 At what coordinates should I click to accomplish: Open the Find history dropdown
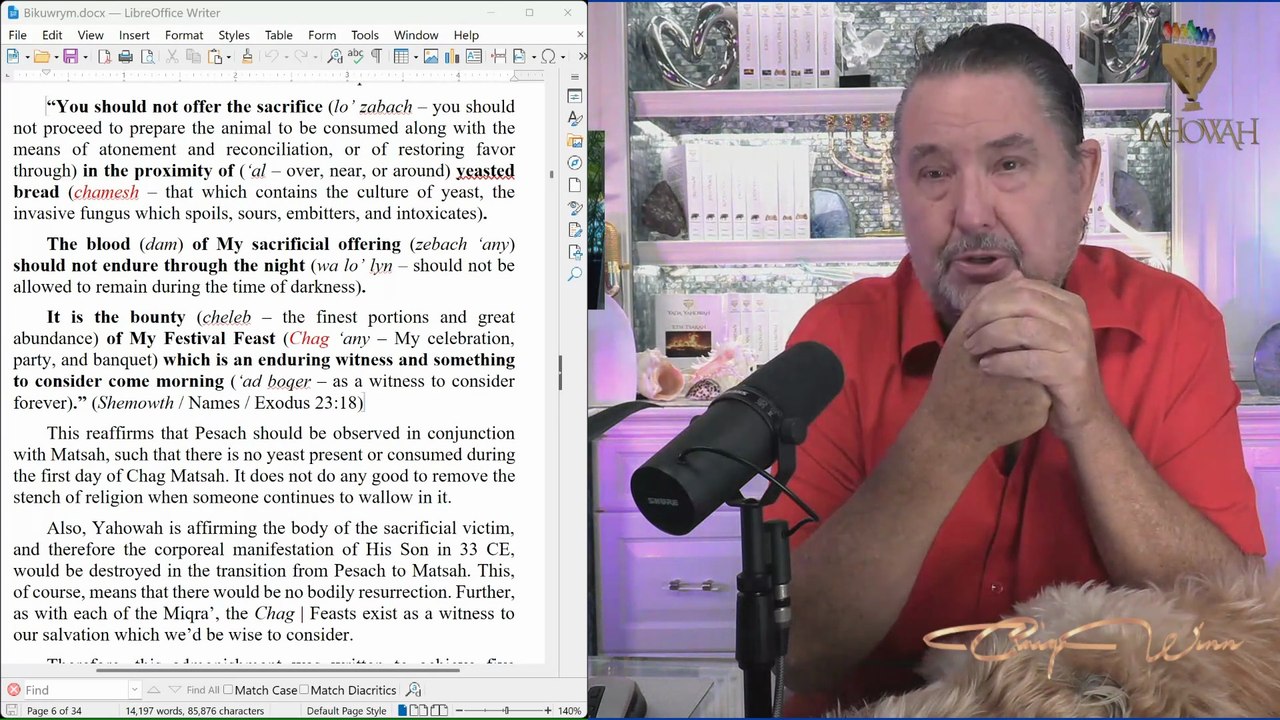[x=134, y=690]
